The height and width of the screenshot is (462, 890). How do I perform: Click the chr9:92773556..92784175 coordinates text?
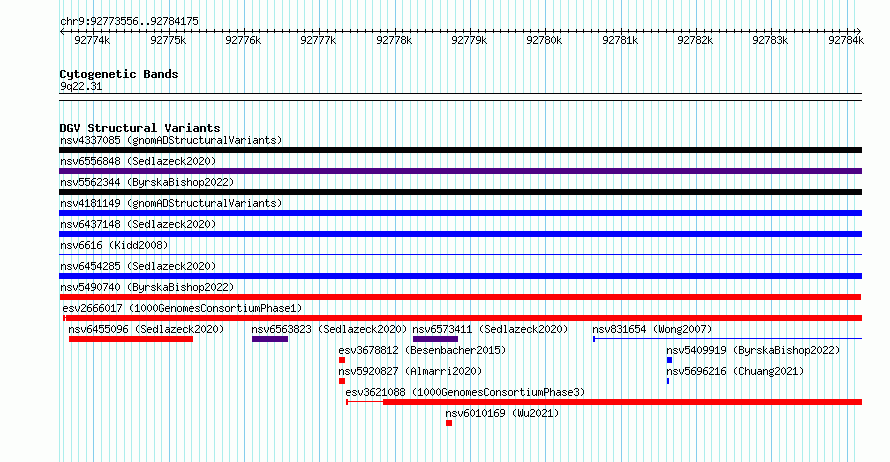pos(129,22)
